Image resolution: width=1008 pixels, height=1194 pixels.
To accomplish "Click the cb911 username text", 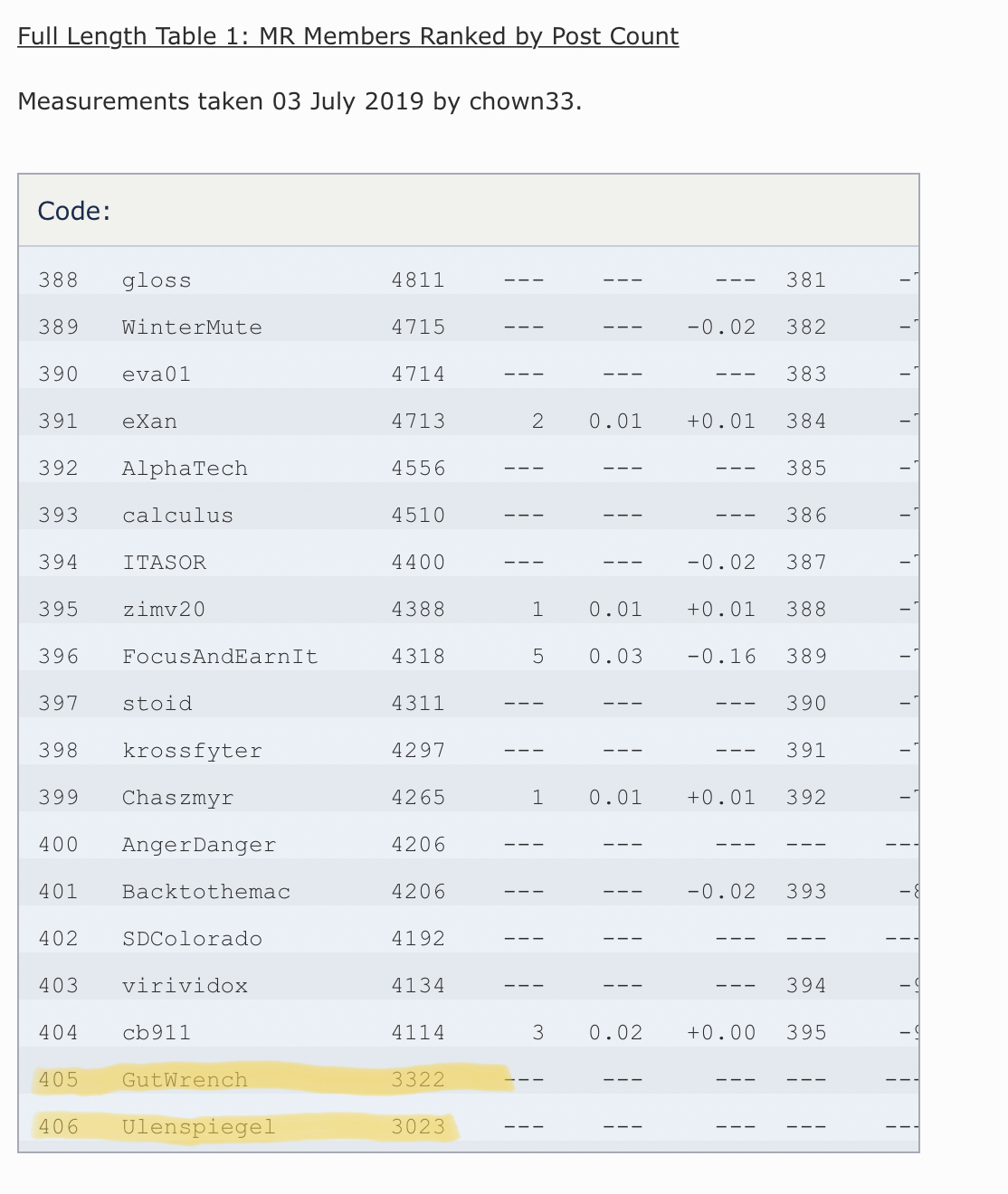I will pos(157,1033).
